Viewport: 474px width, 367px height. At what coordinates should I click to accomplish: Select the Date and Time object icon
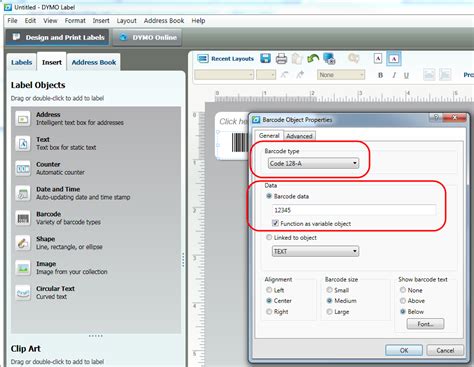[x=23, y=193]
